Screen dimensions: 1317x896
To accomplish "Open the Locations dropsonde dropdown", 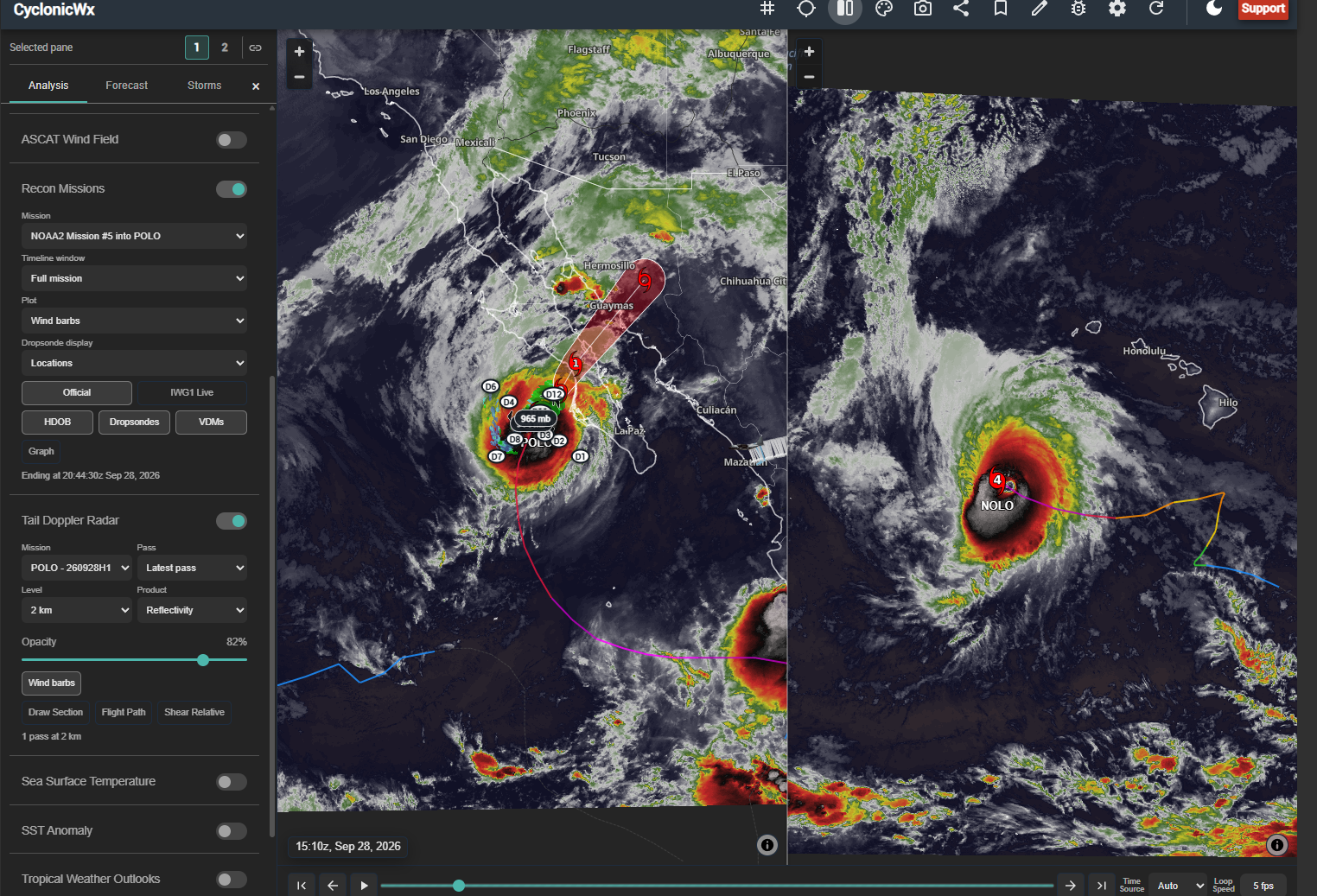I will [134, 363].
